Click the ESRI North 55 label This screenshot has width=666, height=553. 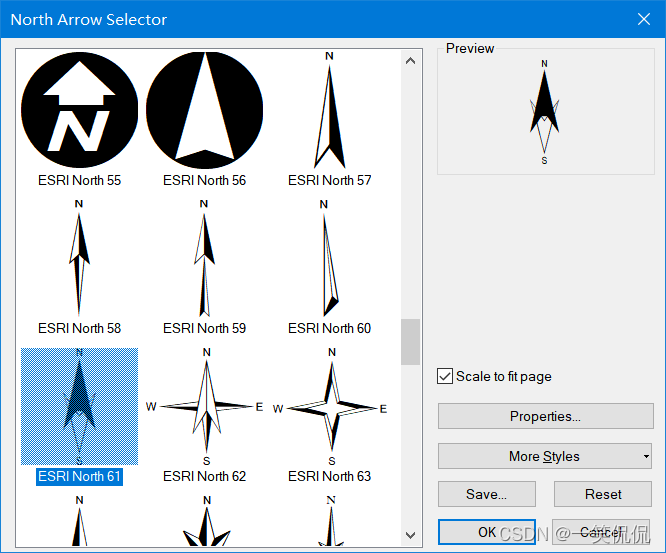tap(79, 180)
